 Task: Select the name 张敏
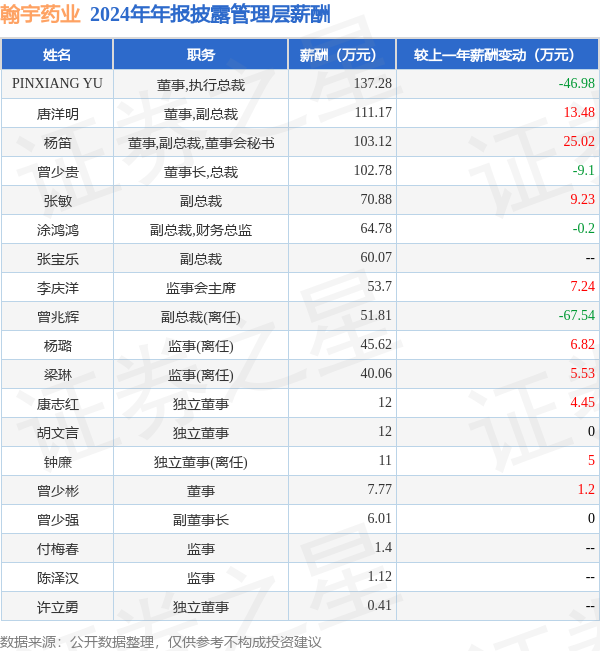57,201
